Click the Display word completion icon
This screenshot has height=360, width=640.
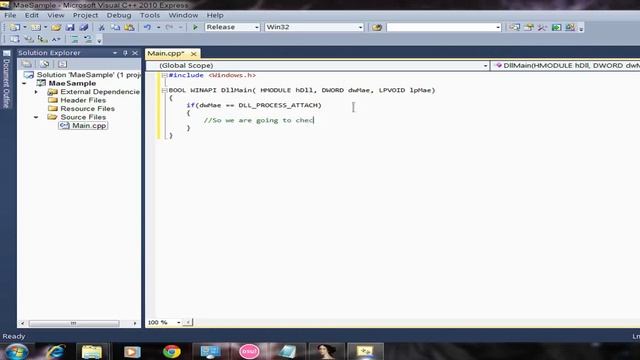click(56, 39)
